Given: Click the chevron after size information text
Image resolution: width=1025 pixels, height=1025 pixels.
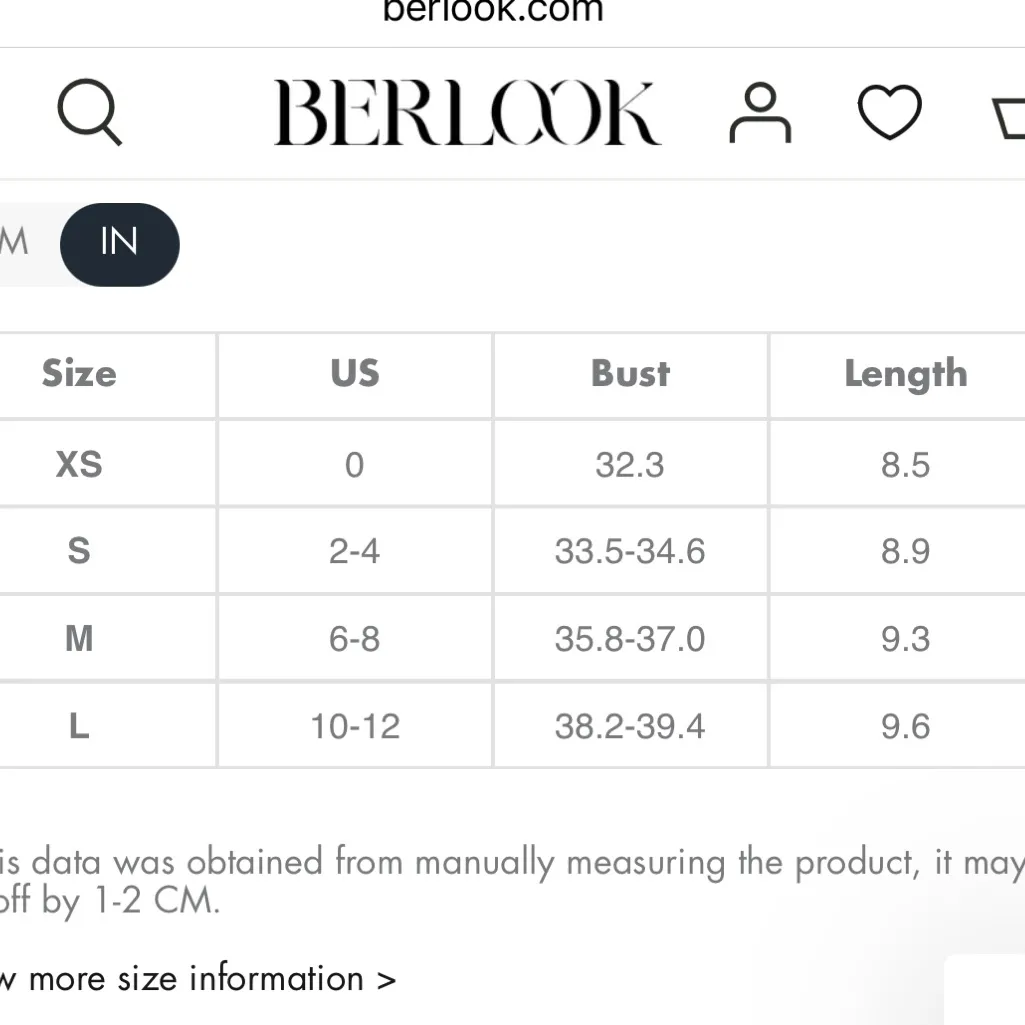Looking at the screenshot, I should (x=387, y=978).
